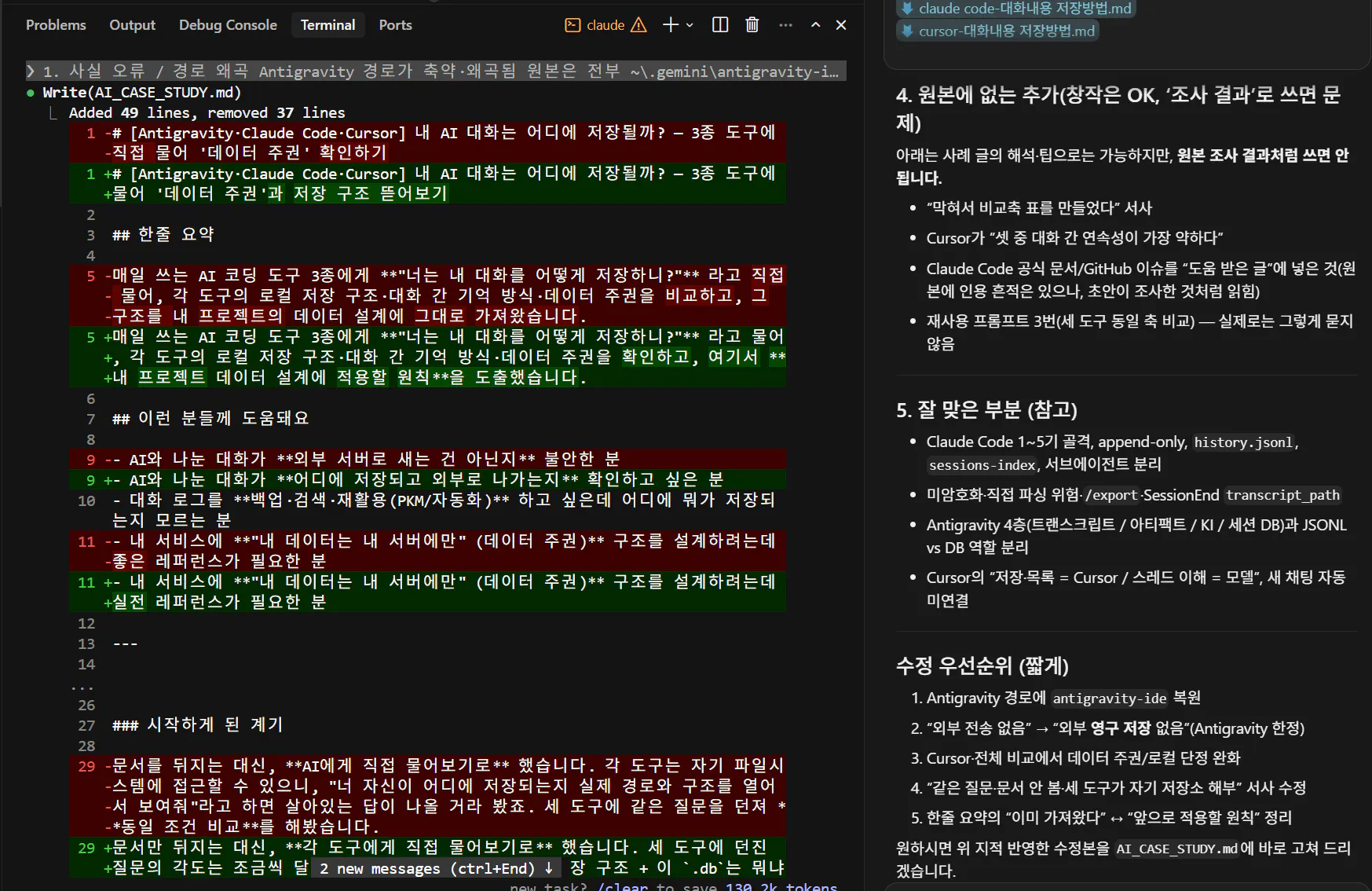Click the '## 이런 분들께 도움돼요' diff line
The image size is (1372, 891).
(x=210, y=418)
